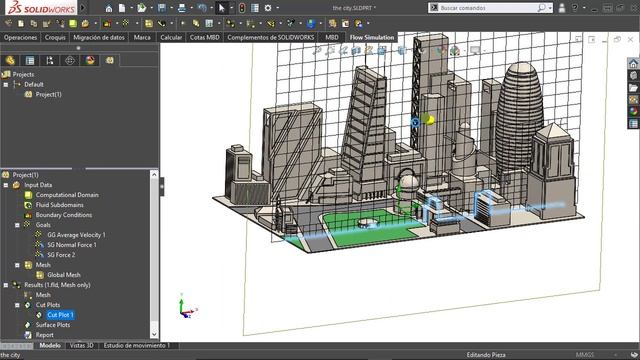Image resolution: width=640 pixels, height=360 pixels.
Task: Open the Cotas MBD tab
Action: pyautogui.click(x=204, y=38)
